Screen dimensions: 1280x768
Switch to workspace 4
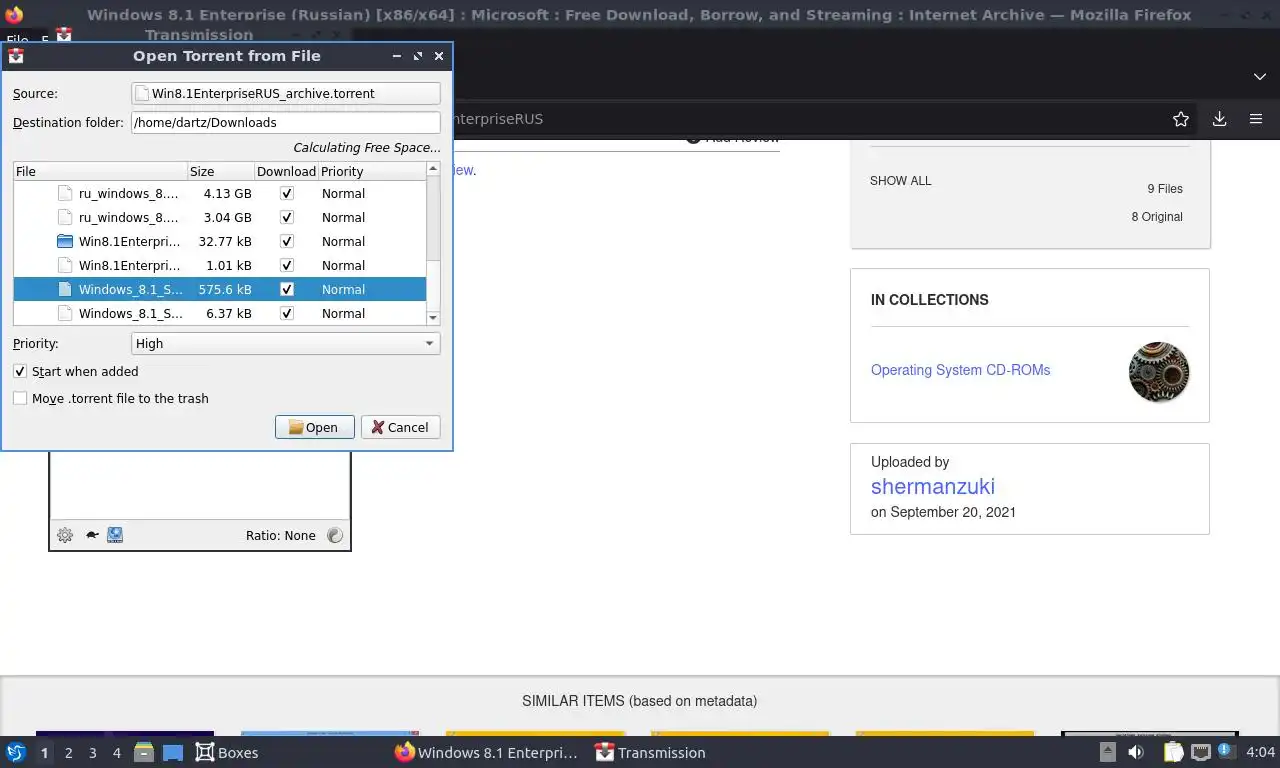pyautogui.click(x=117, y=752)
